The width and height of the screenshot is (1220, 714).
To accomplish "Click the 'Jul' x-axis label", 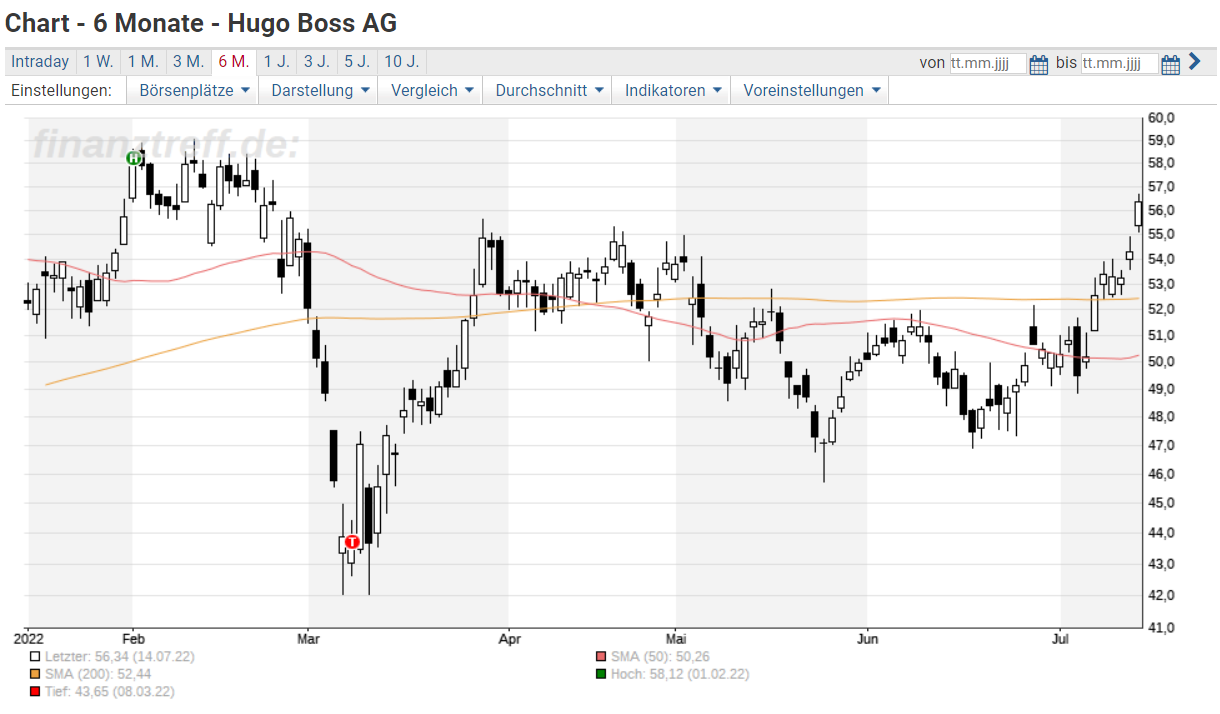I will tap(1060, 637).
